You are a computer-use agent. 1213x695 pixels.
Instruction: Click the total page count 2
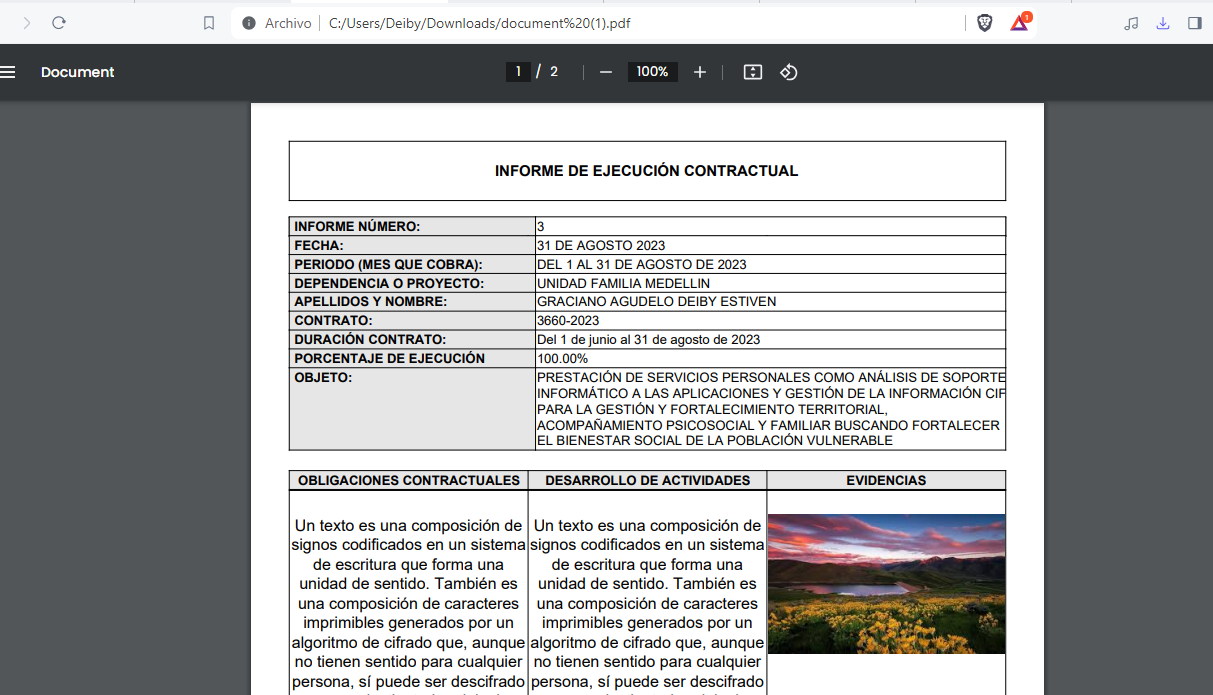(x=554, y=72)
